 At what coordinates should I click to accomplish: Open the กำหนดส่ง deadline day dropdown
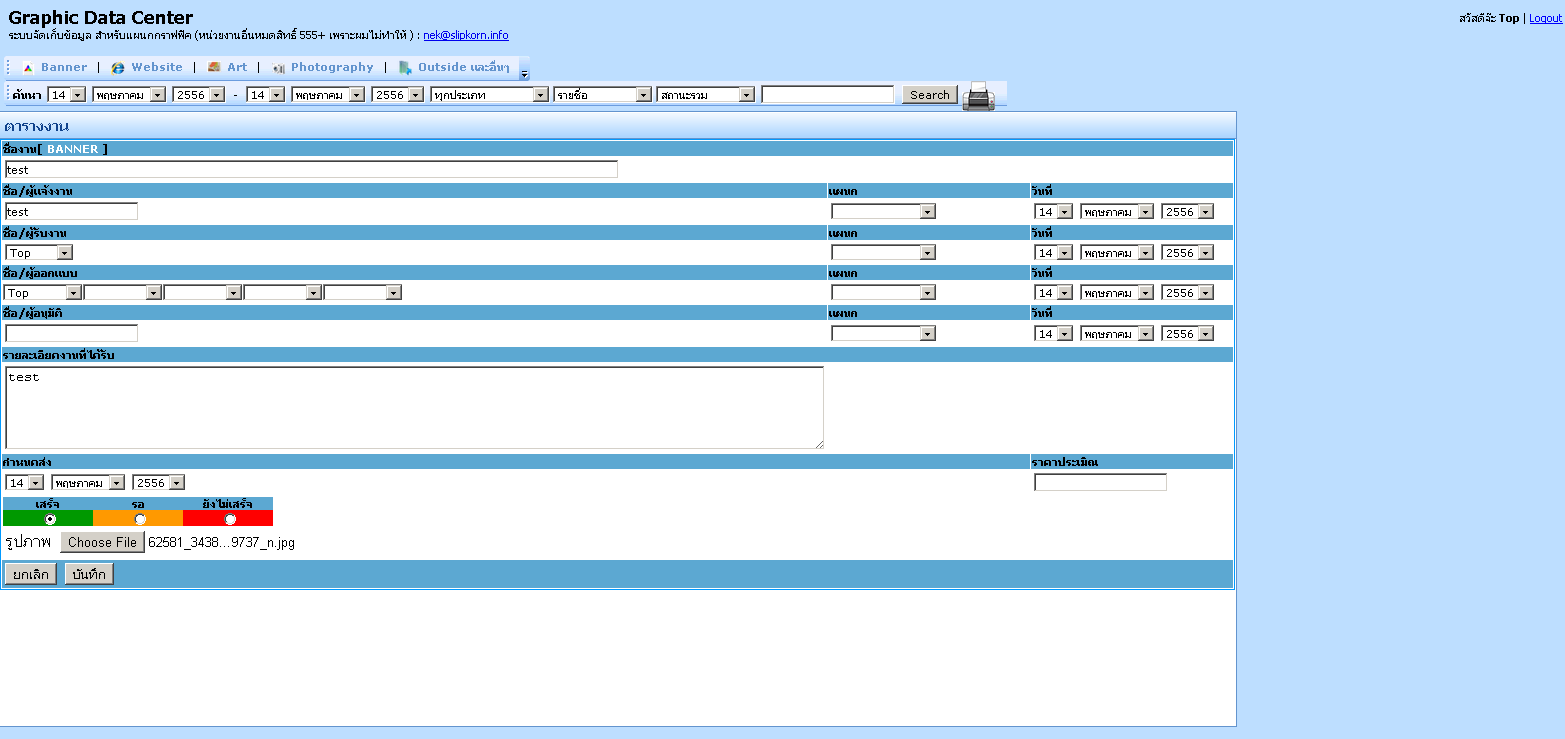pos(25,483)
